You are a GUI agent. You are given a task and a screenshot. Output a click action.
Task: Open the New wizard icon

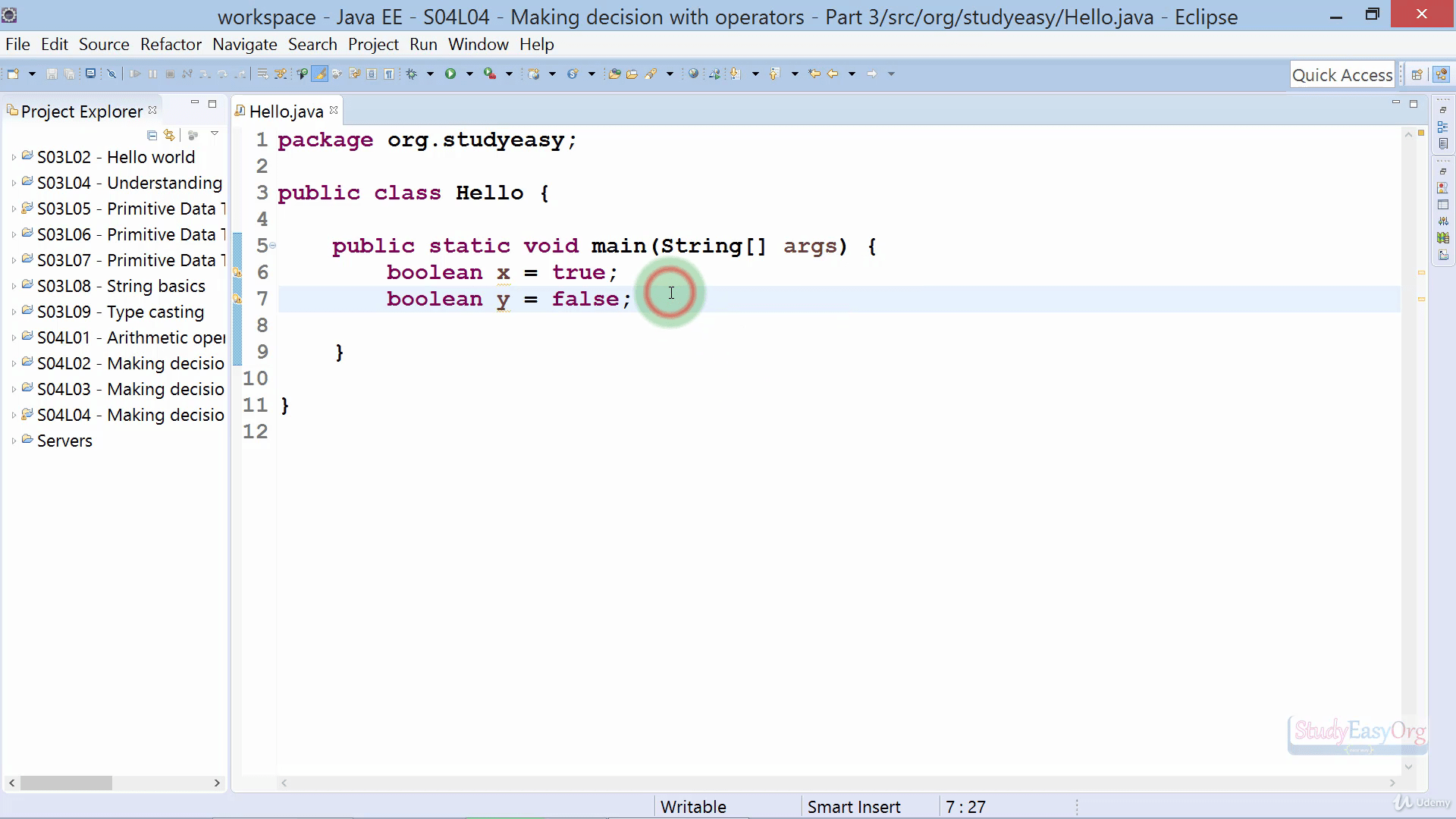click(13, 74)
